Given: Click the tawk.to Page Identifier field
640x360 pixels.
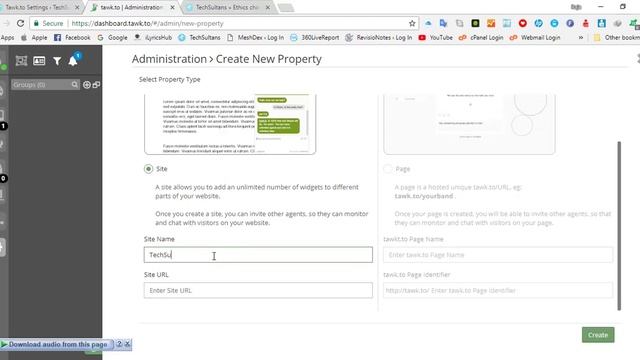Looking at the screenshot, I should click(x=498, y=290).
